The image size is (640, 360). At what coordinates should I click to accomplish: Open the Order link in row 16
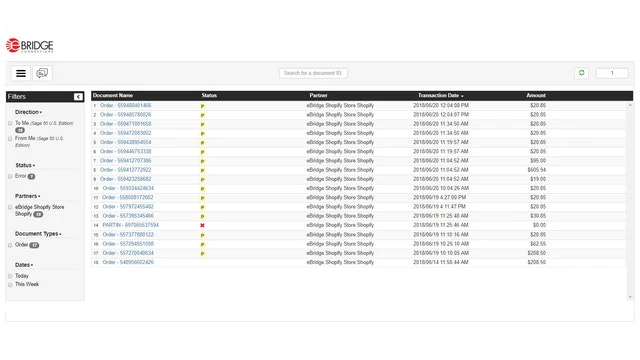[128, 244]
